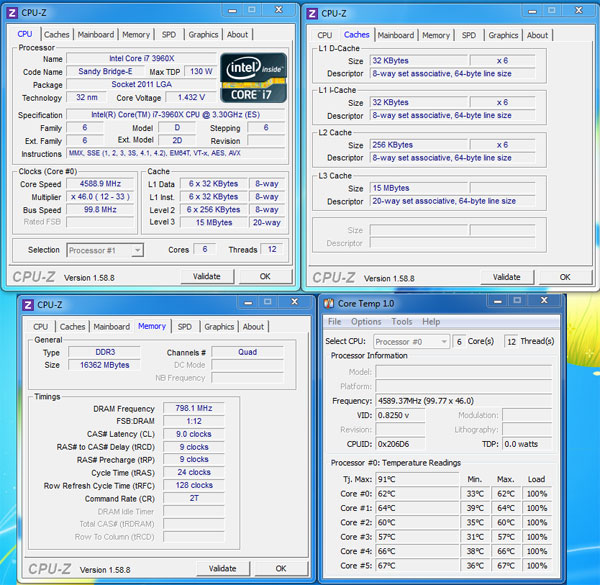
Task: Open Caches tab in bottom-left CPU-Z window
Action: coord(72,327)
